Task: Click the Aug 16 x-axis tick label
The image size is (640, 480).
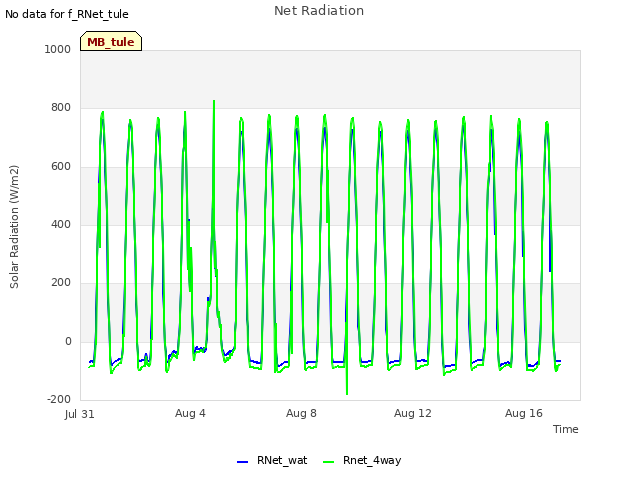Action: 524,413
